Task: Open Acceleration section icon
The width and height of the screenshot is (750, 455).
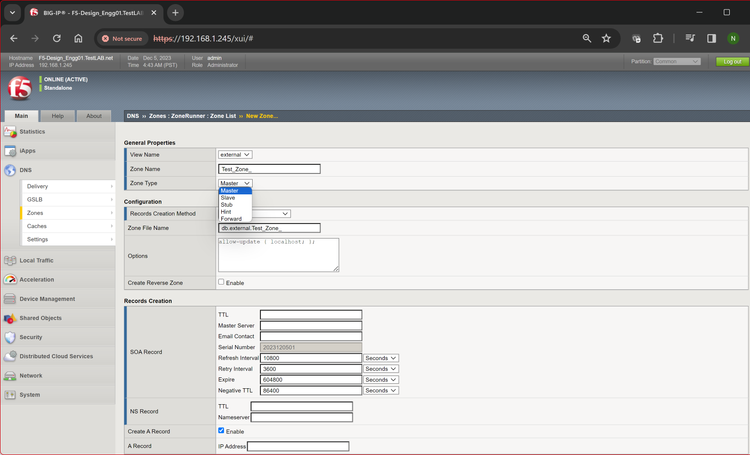Action: point(10,280)
